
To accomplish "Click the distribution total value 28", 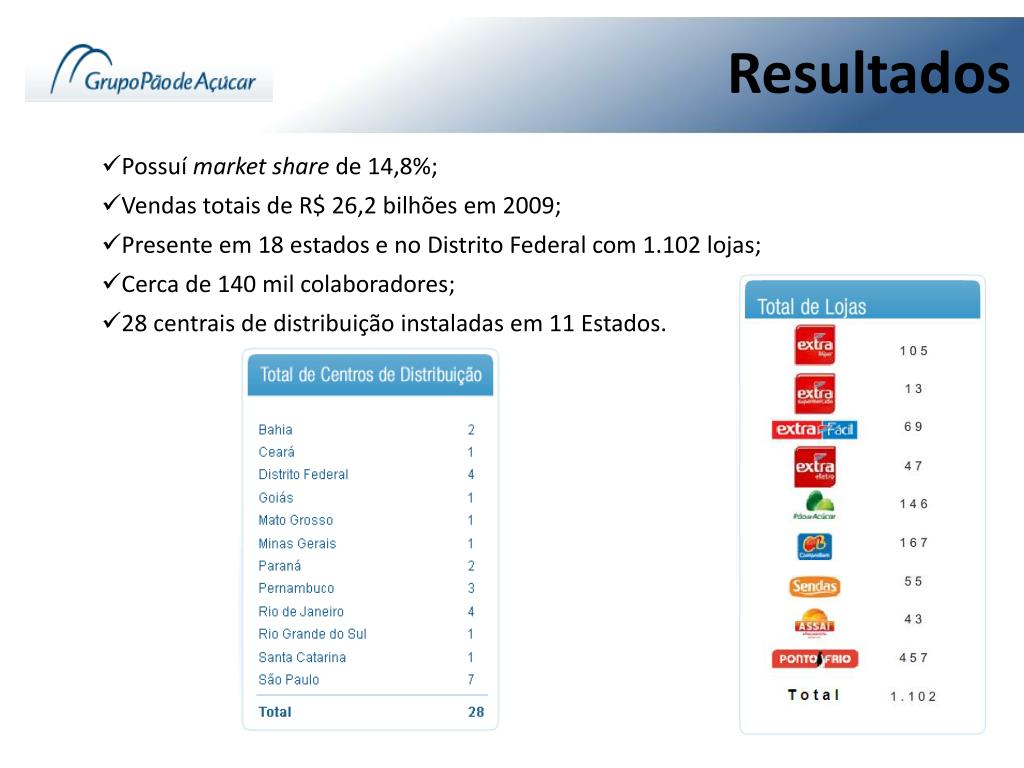I will tap(476, 712).
